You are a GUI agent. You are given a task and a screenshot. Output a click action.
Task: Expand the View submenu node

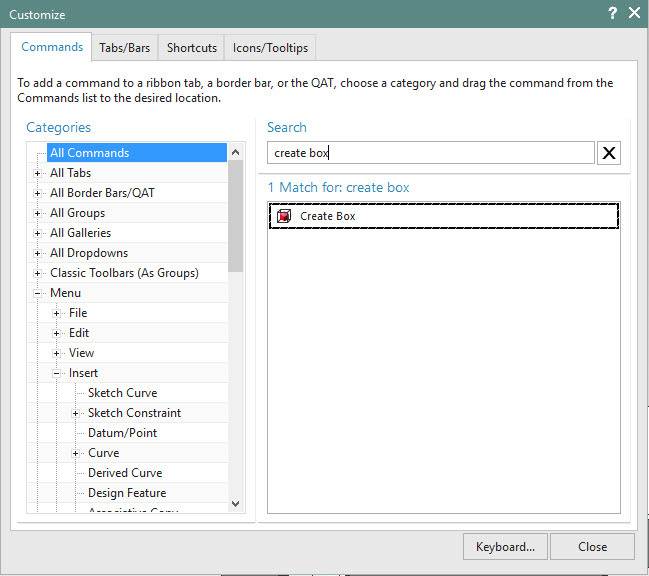56,353
